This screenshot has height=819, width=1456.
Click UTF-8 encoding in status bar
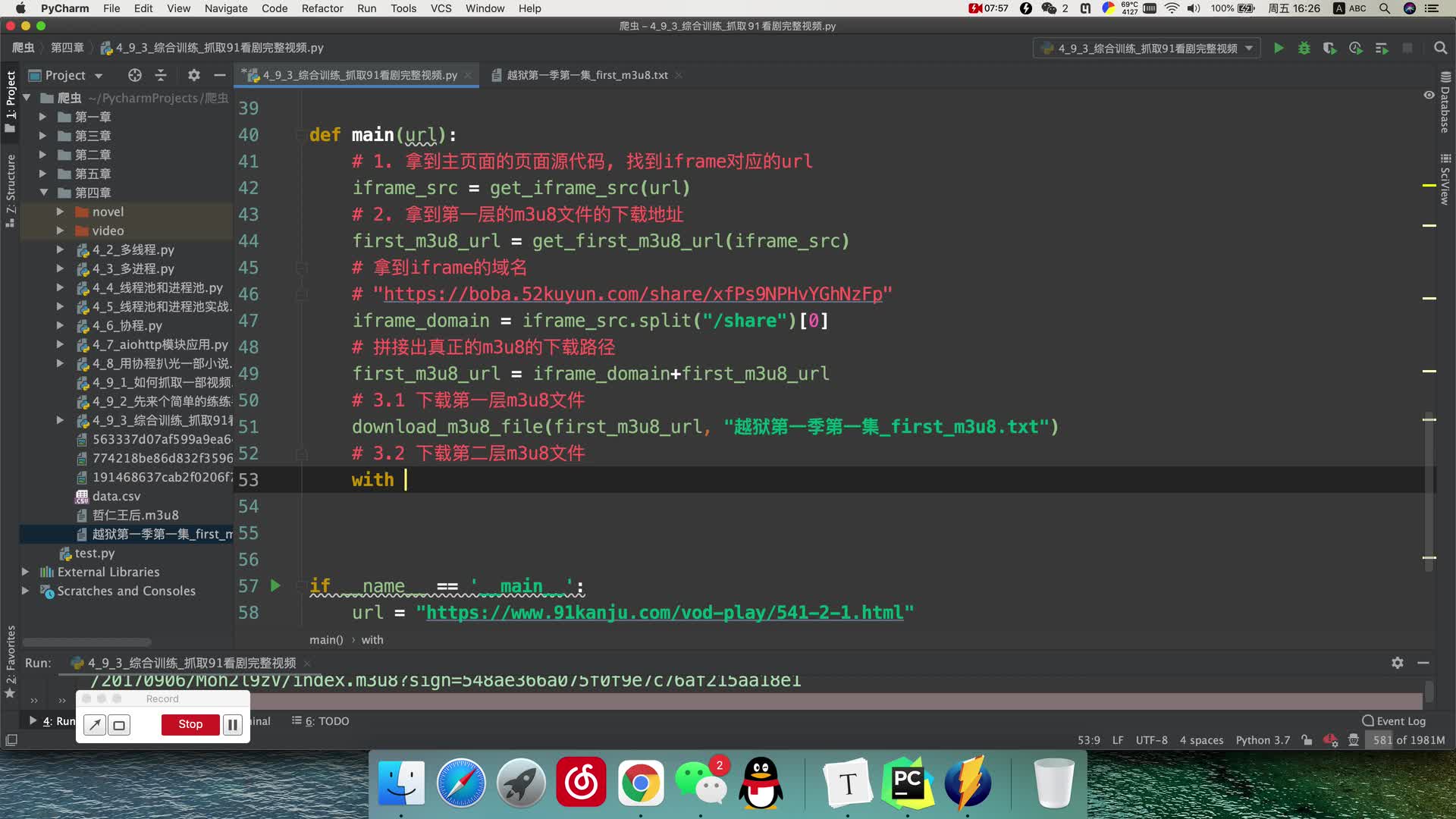tap(1151, 740)
